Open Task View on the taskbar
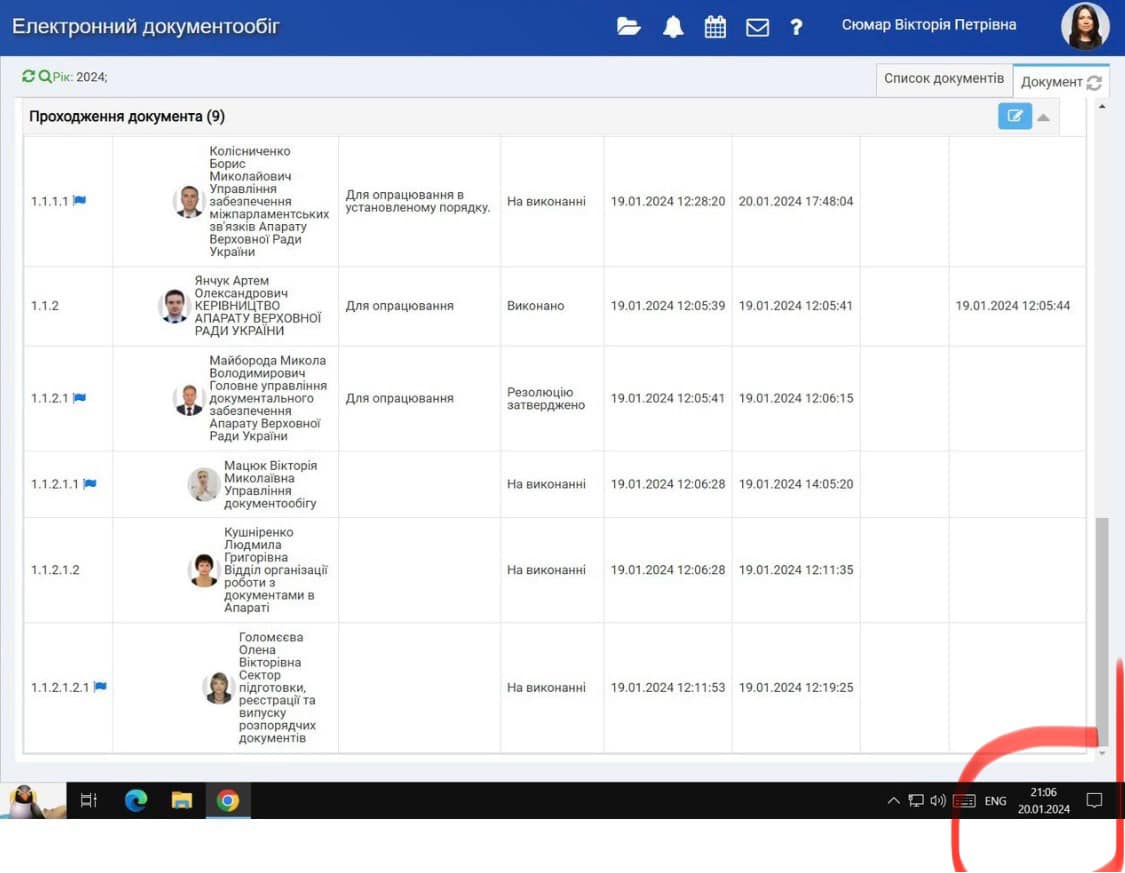 (88, 801)
